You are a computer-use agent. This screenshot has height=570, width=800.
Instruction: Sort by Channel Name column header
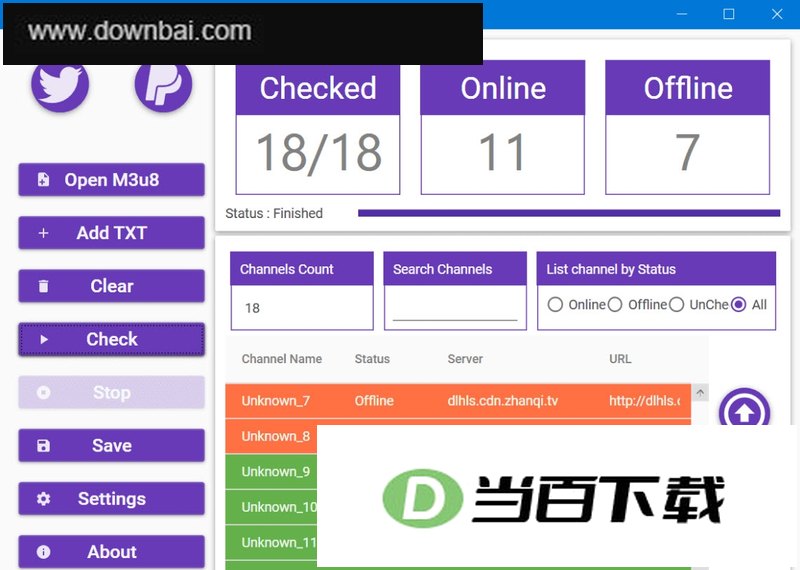282,359
